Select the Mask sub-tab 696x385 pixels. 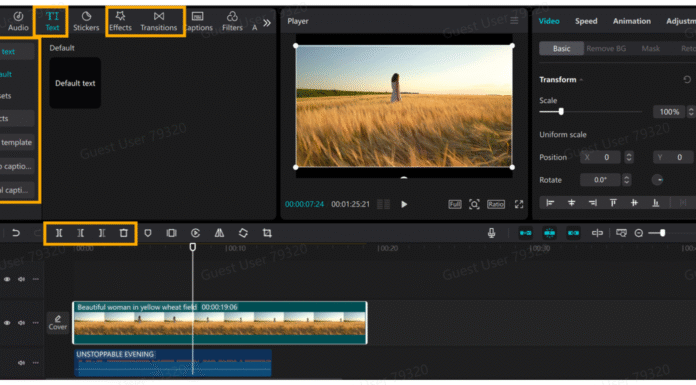(650, 48)
